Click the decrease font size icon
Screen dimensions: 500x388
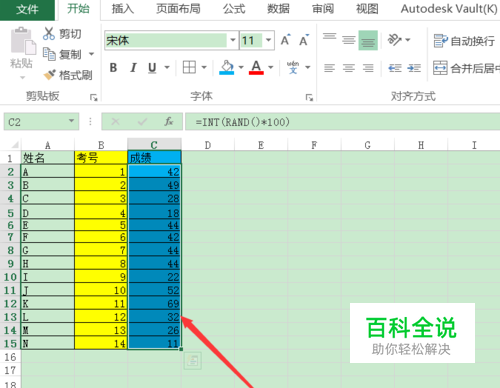pyautogui.click(x=304, y=40)
